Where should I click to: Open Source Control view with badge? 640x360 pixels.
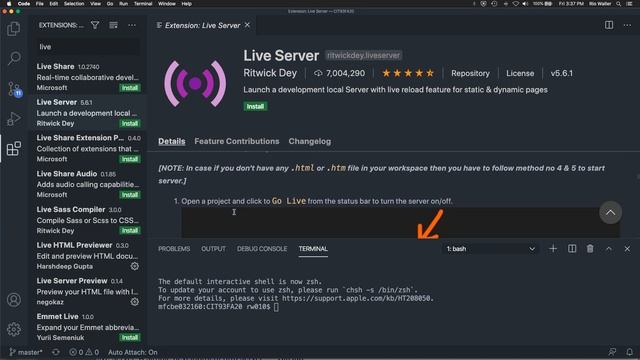point(14,89)
